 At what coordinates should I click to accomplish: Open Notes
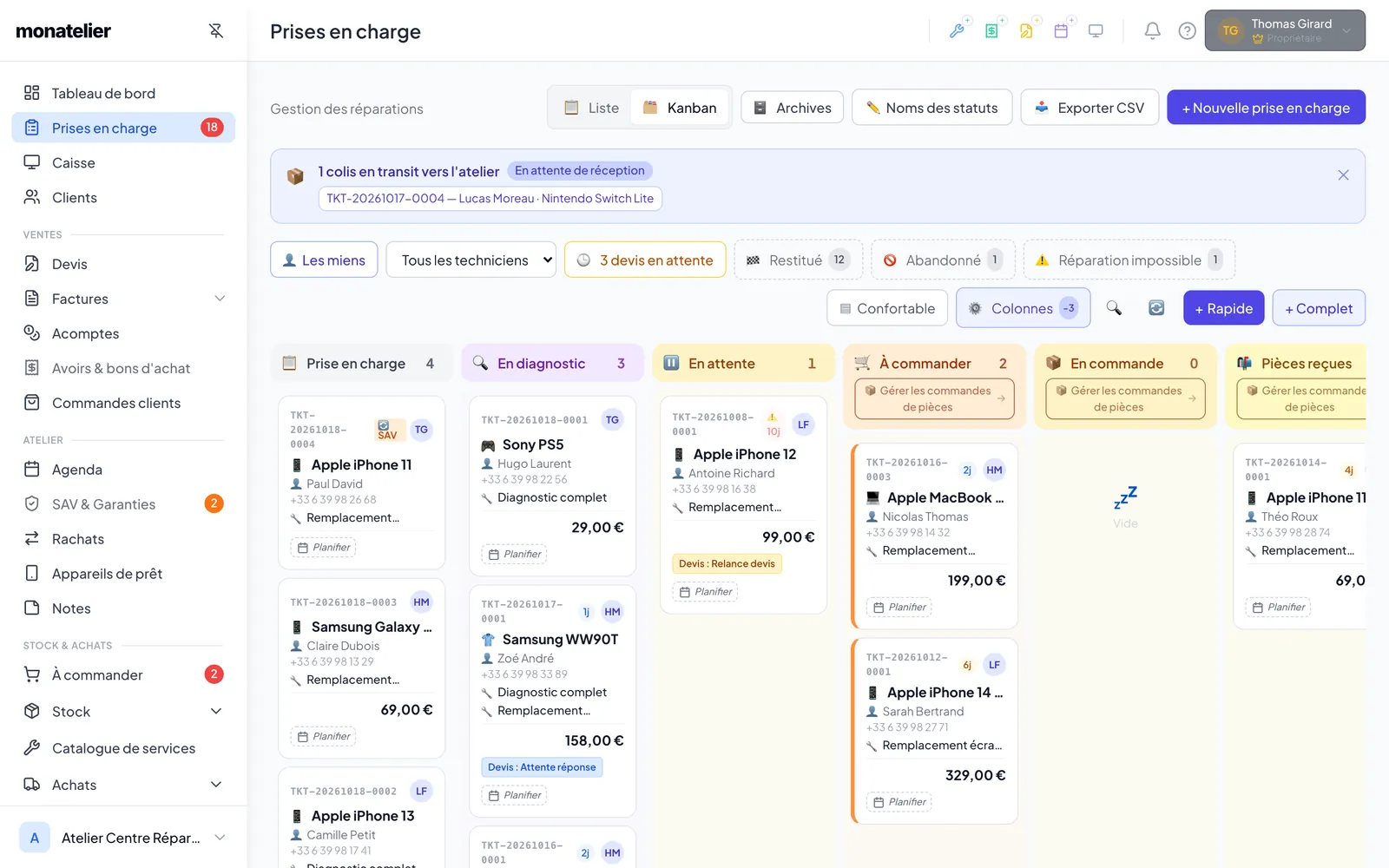123,608
